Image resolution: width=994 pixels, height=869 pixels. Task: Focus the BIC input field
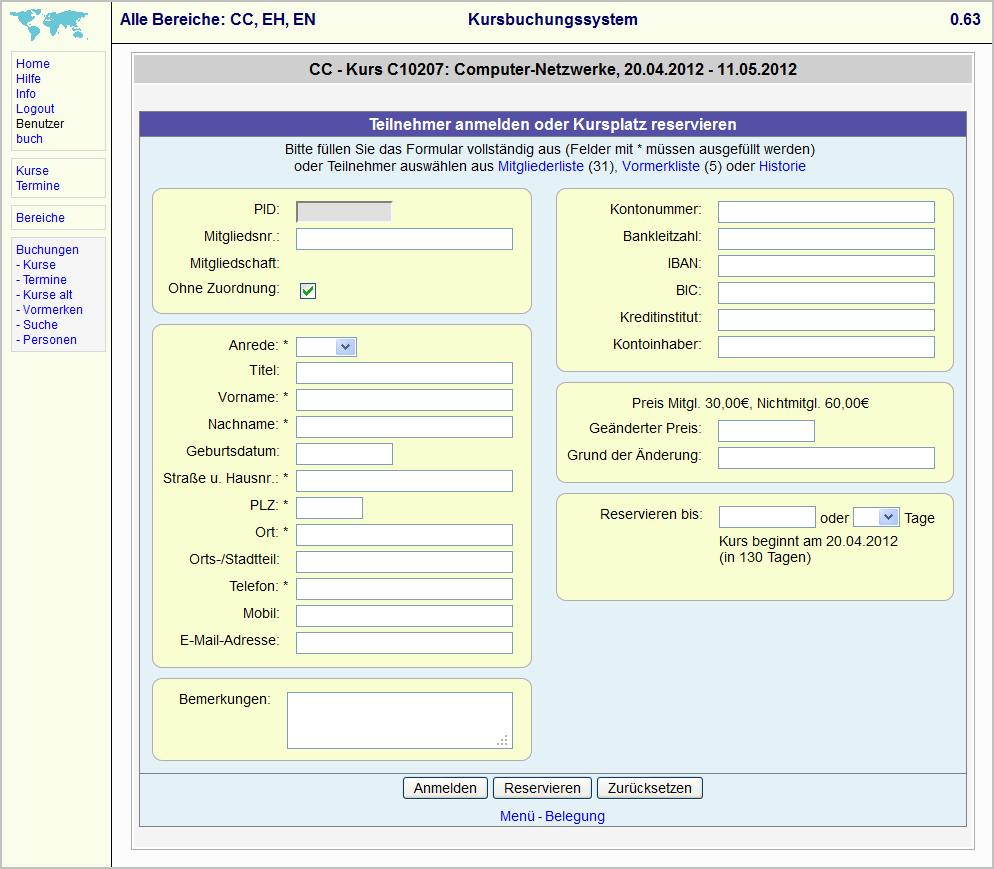pyautogui.click(x=827, y=293)
